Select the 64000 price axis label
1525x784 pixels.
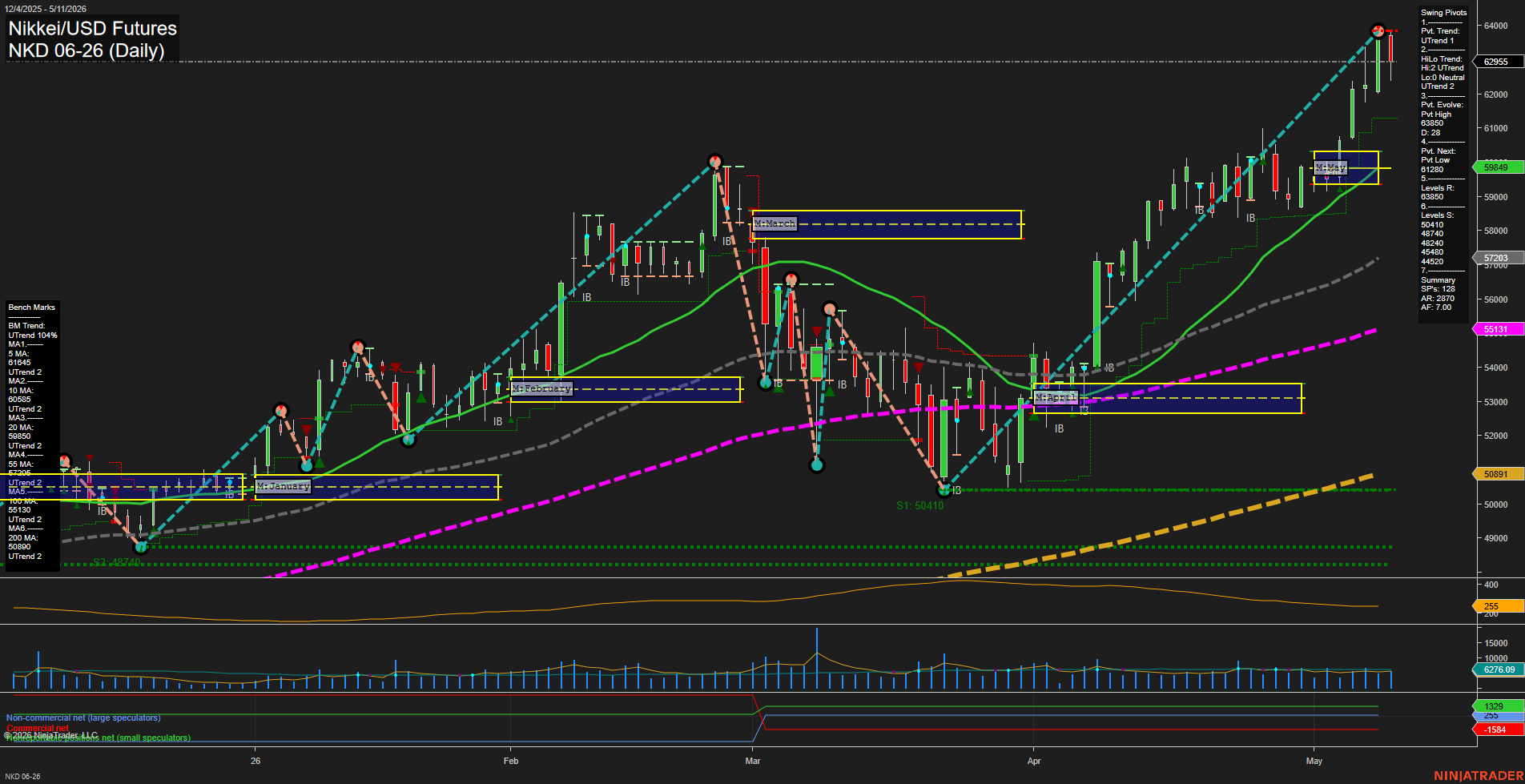coord(1495,26)
